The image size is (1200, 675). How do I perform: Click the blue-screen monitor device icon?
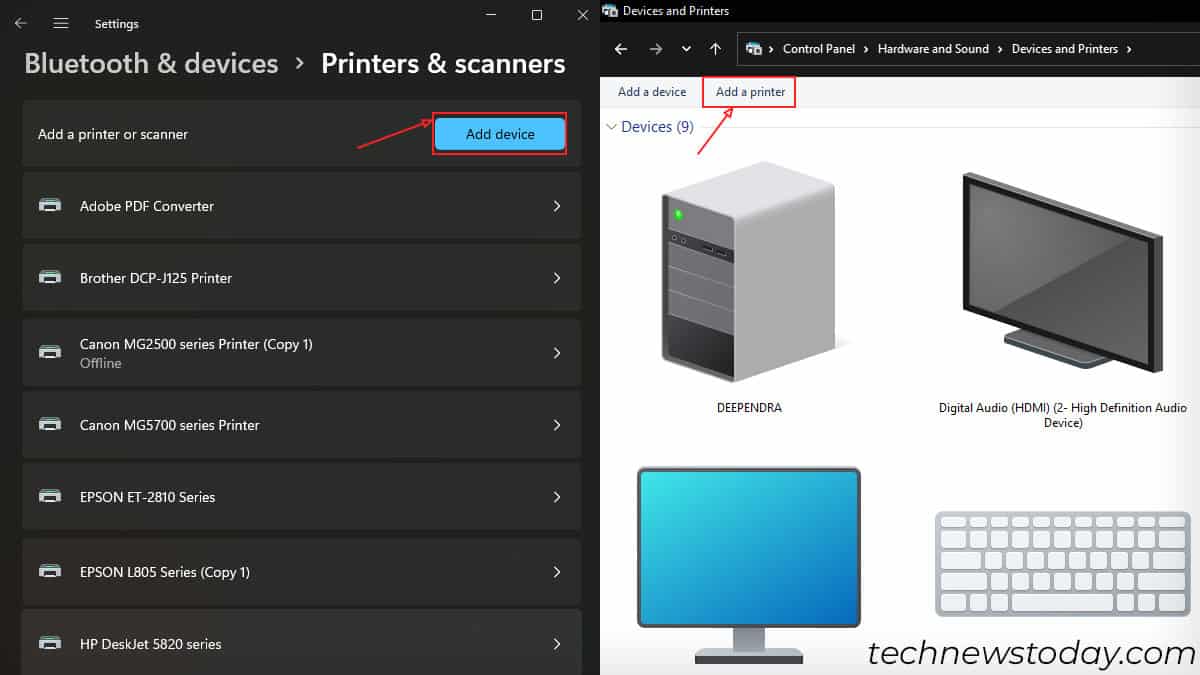(x=748, y=562)
